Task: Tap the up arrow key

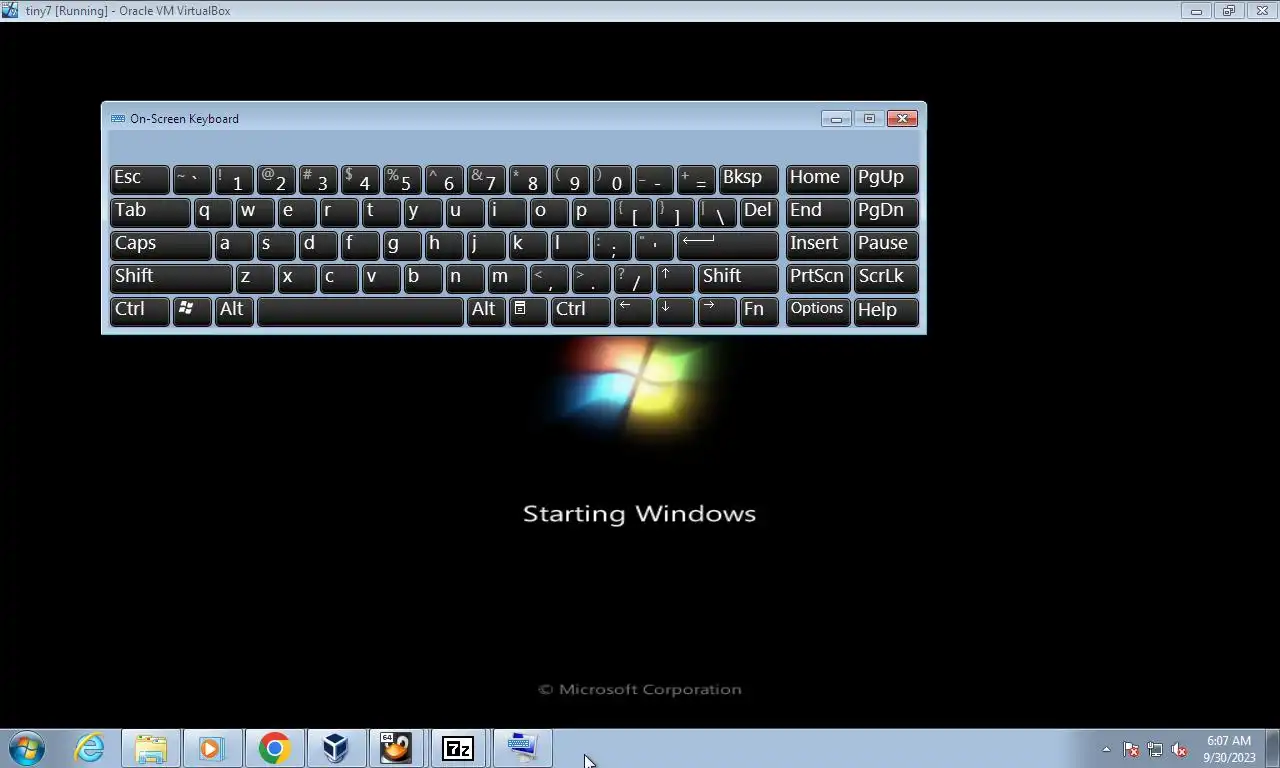Action: coord(675,277)
